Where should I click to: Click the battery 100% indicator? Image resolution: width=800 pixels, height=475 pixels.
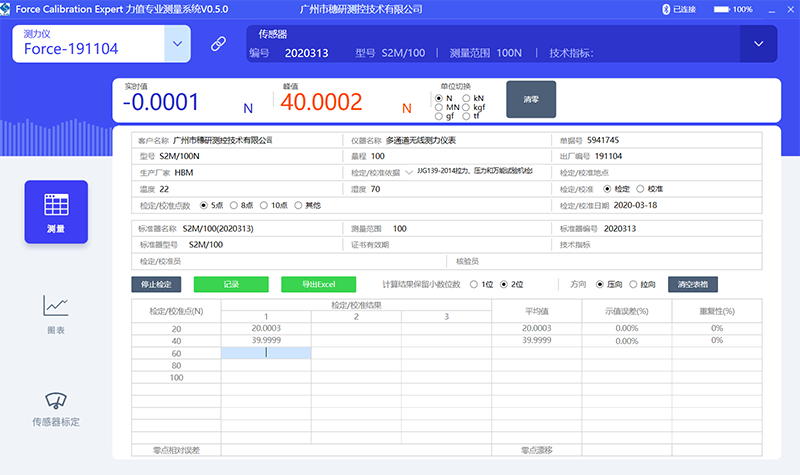(733, 9)
